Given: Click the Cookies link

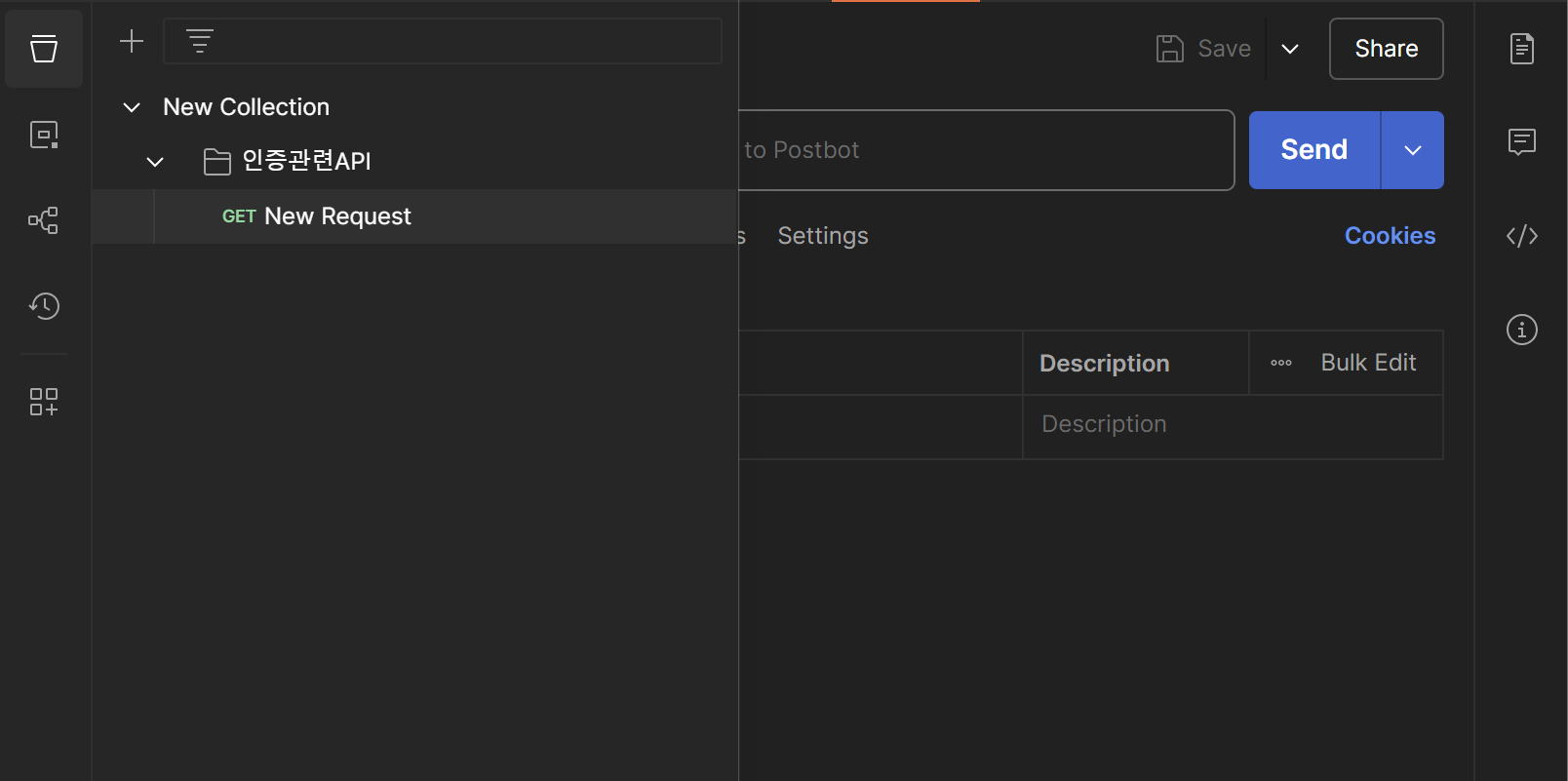Looking at the screenshot, I should [1391, 236].
